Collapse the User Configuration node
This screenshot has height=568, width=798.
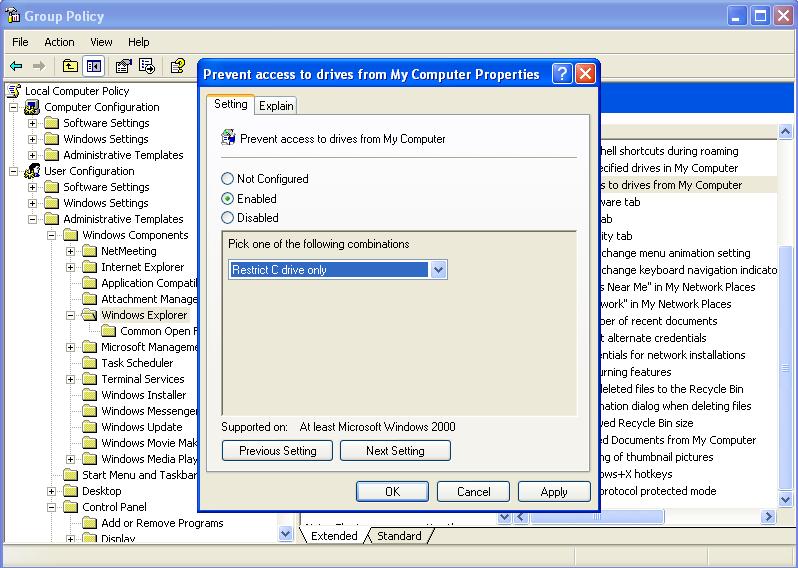(14, 172)
